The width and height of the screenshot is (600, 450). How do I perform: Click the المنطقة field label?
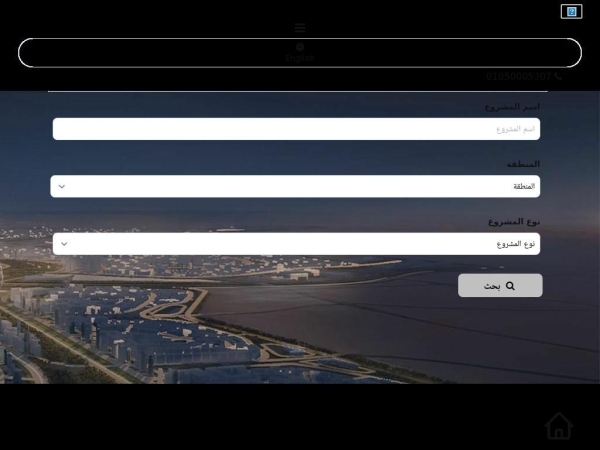pyautogui.click(x=523, y=164)
